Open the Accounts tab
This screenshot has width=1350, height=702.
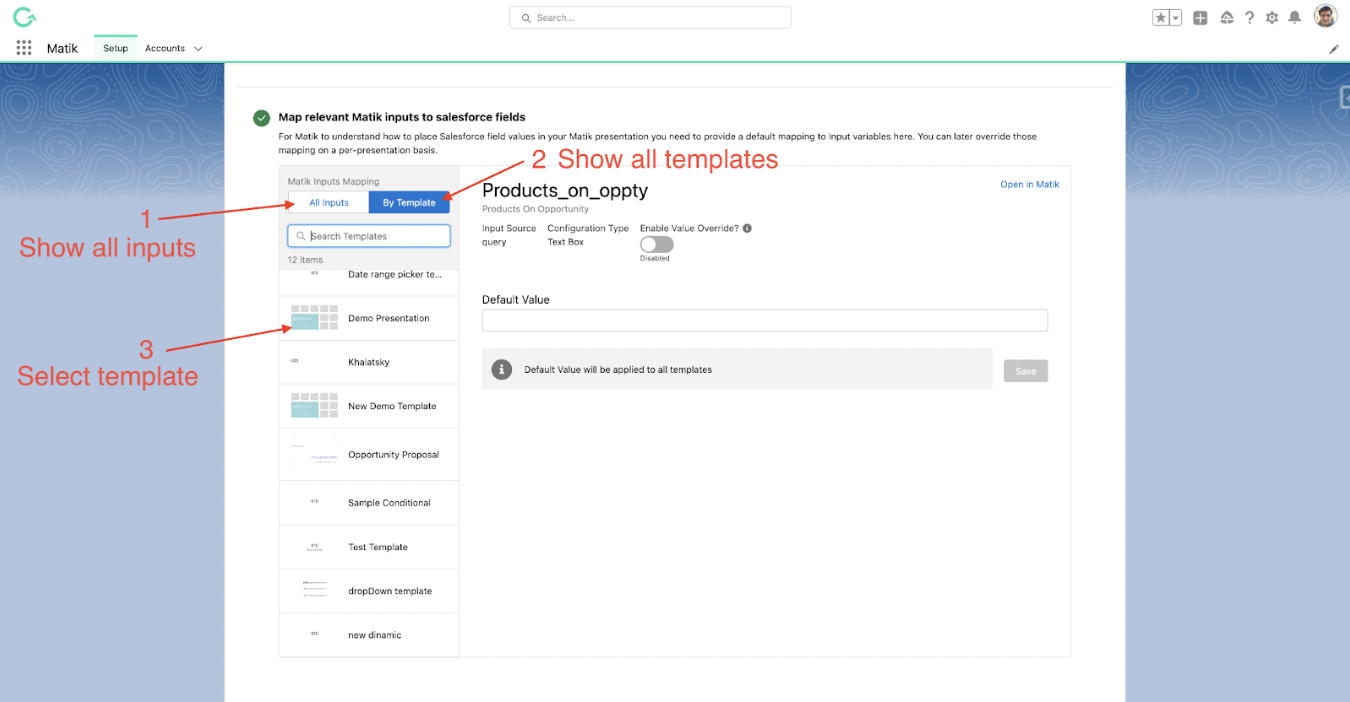tap(165, 48)
